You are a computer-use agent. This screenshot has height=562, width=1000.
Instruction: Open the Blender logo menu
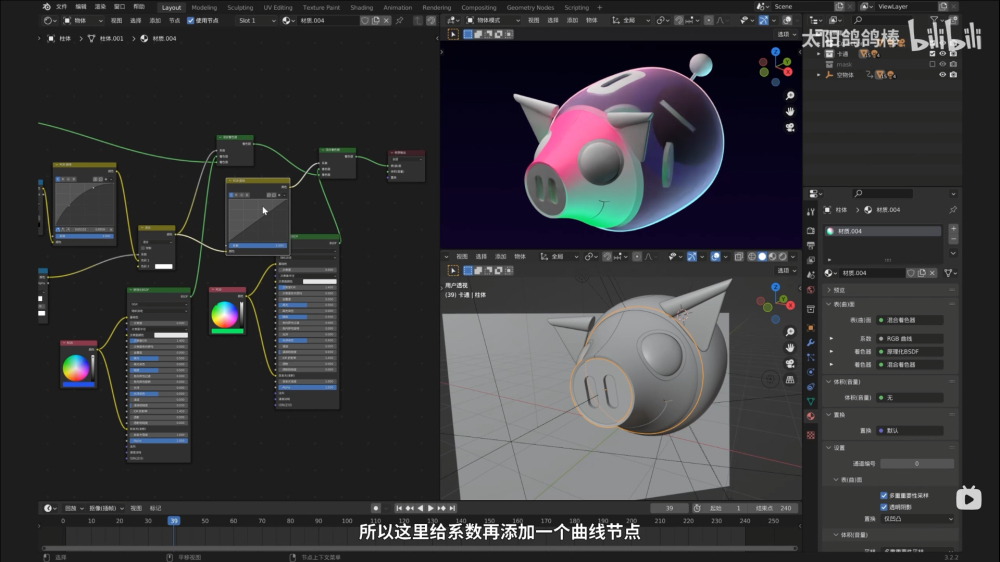click(46, 6)
